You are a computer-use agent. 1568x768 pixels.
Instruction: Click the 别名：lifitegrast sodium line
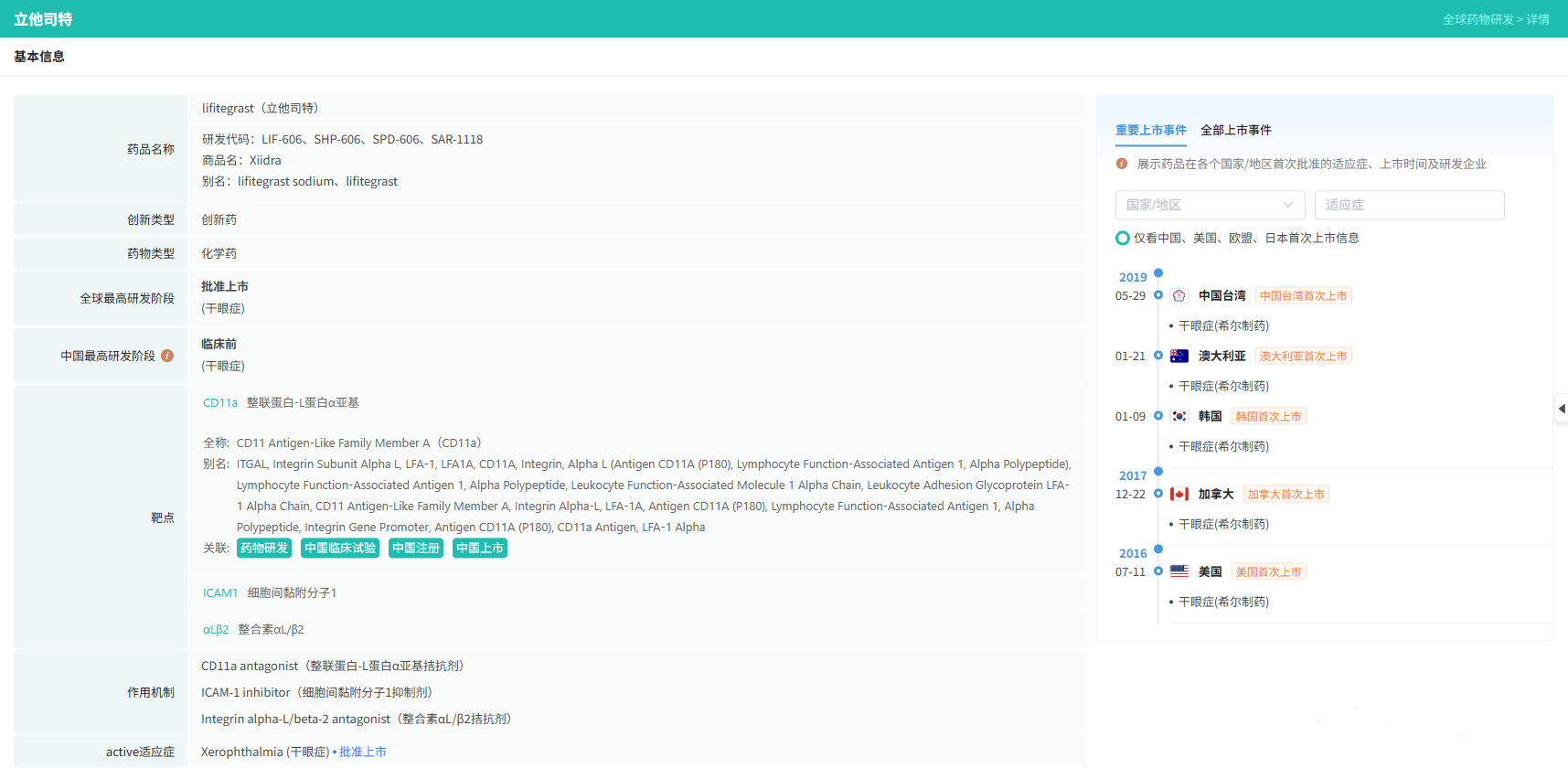(300, 181)
